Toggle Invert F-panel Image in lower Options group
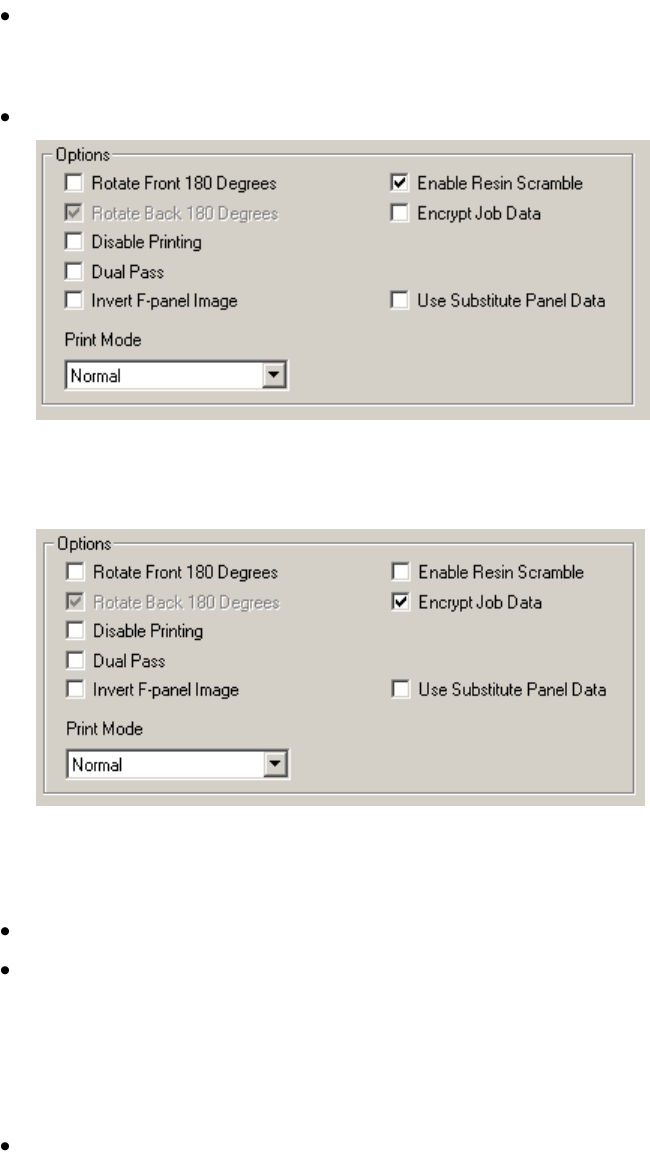650x1158 pixels. click(75, 689)
